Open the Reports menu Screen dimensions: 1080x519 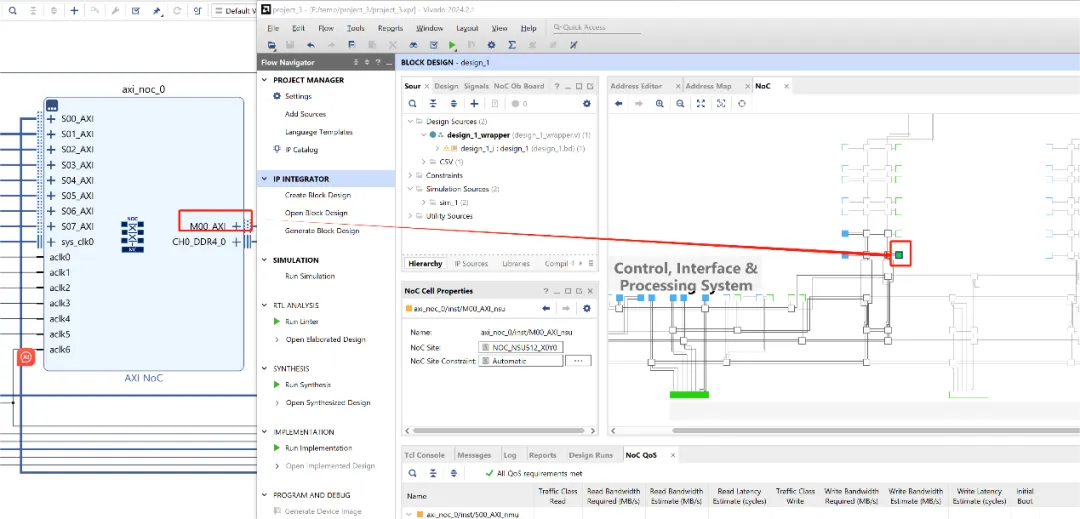point(390,28)
